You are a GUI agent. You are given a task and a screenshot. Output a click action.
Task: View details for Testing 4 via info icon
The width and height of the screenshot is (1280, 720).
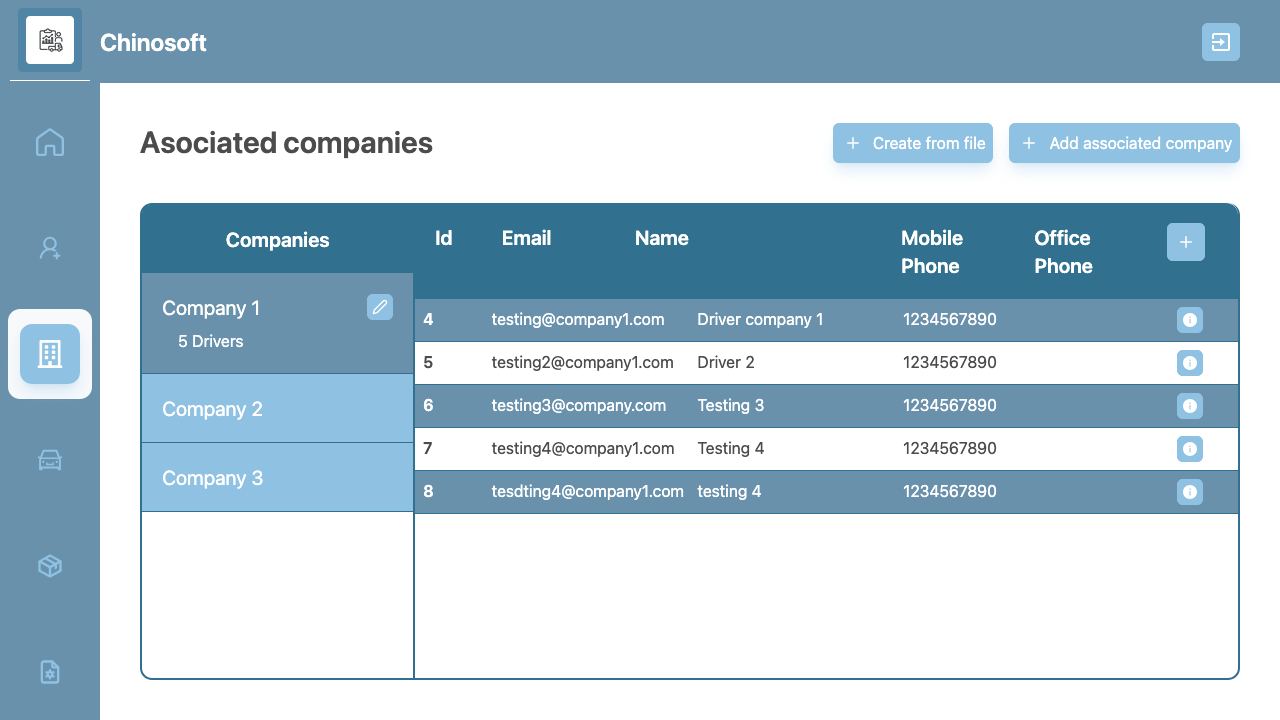tap(1190, 448)
